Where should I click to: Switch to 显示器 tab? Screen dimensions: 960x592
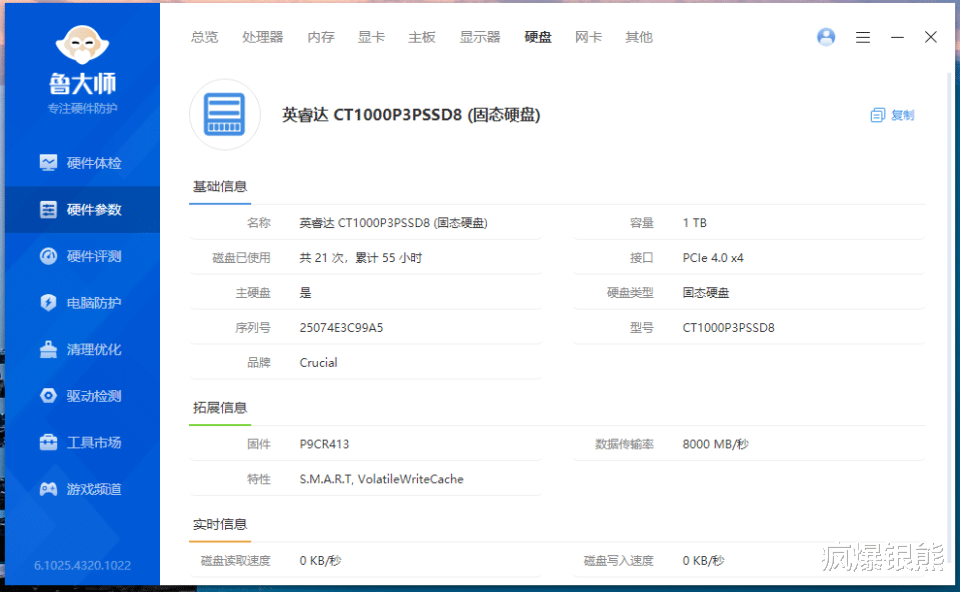coord(480,37)
